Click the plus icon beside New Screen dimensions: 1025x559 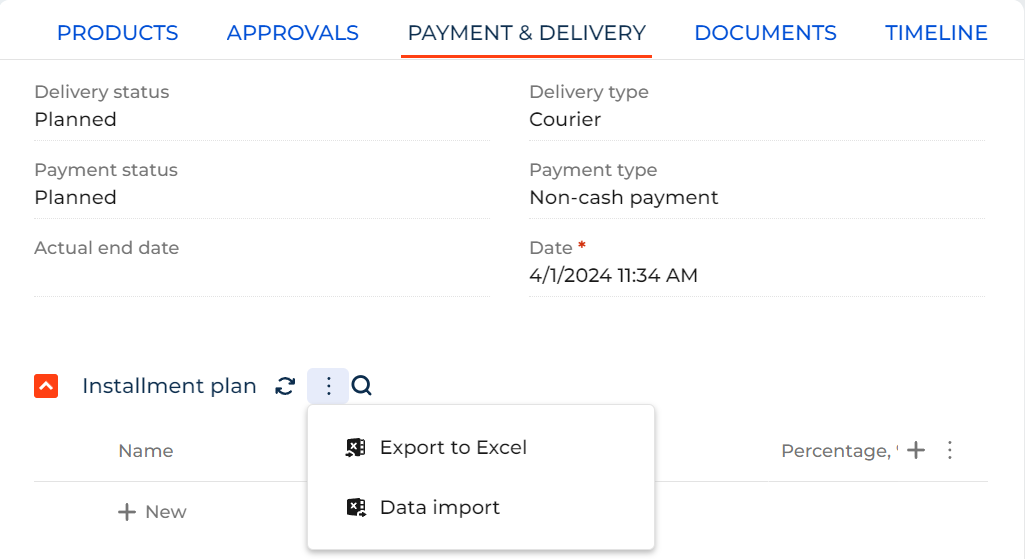pyautogui.click(x=127, y=512)
